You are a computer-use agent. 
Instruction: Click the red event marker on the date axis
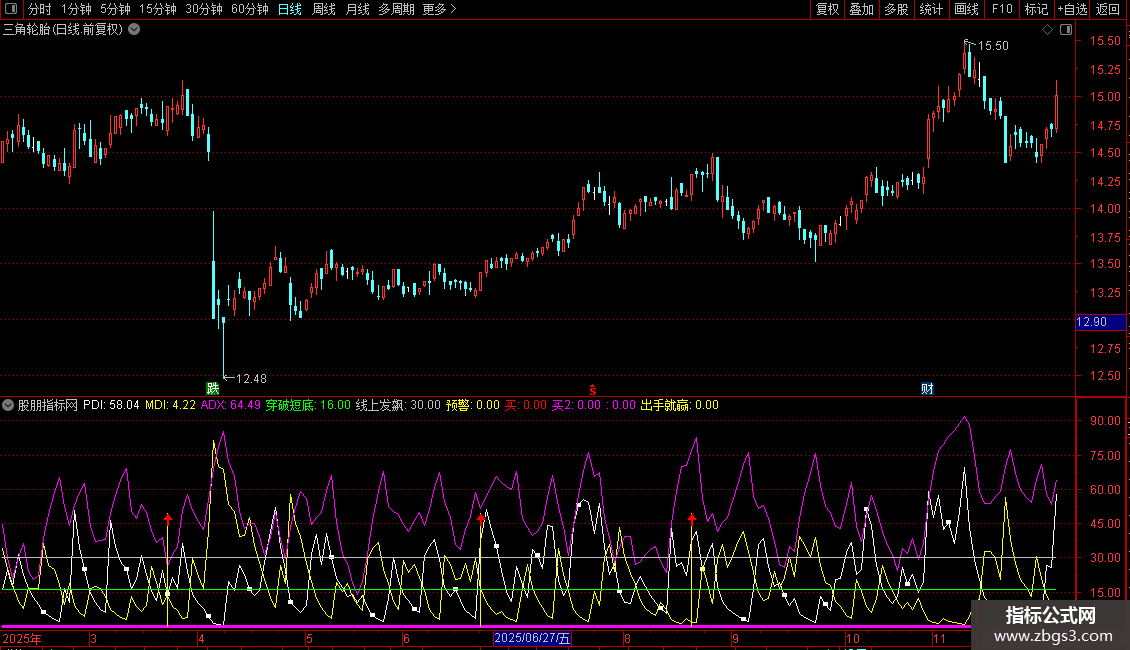click(592, 389)
